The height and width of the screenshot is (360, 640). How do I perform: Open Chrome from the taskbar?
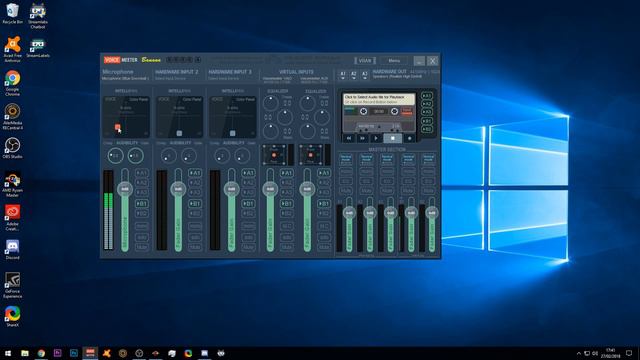(41, 353)
